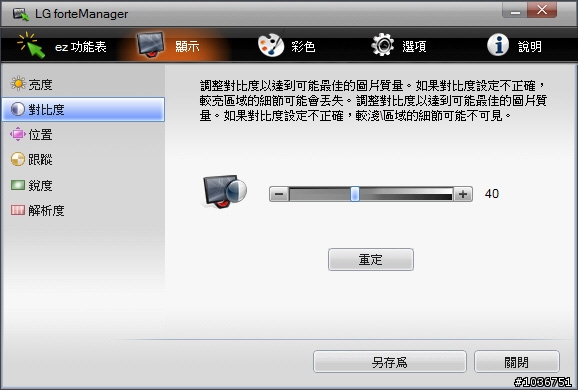Click the green cursor ez icon
The width and height of the screenshot is (578, 390).
tap(31, 45)
